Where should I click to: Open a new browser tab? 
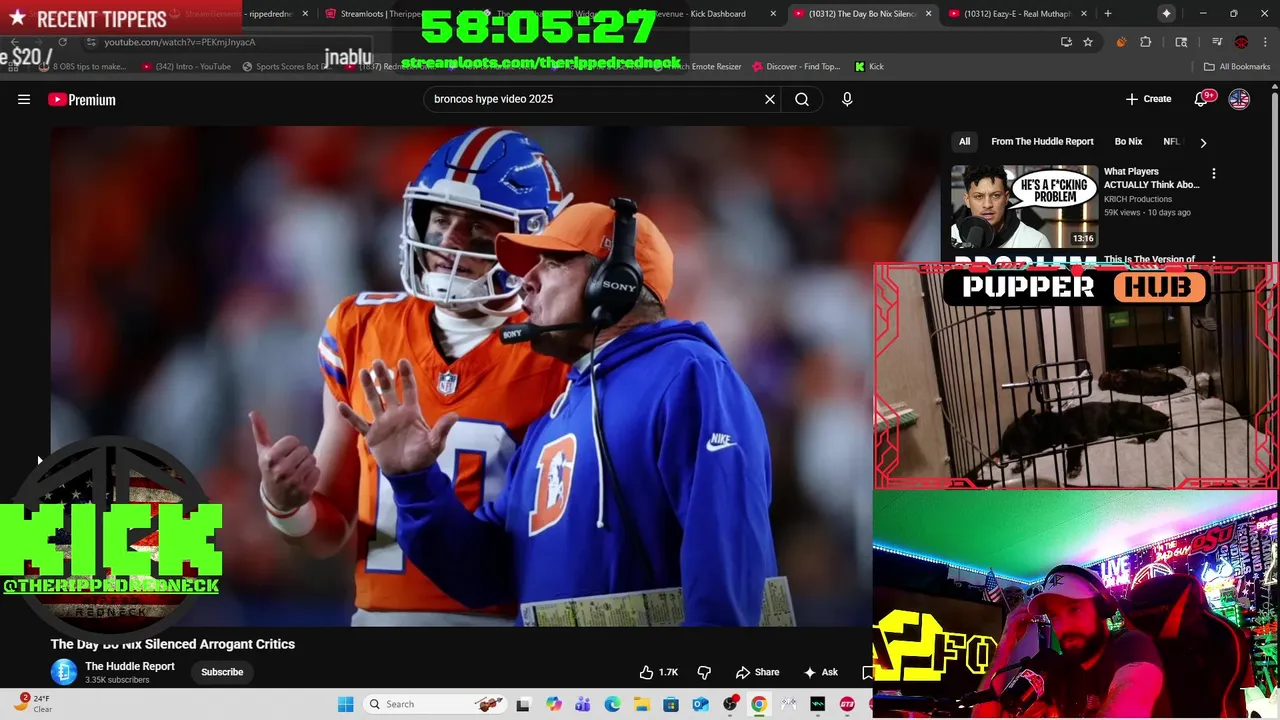[1107, 14]
